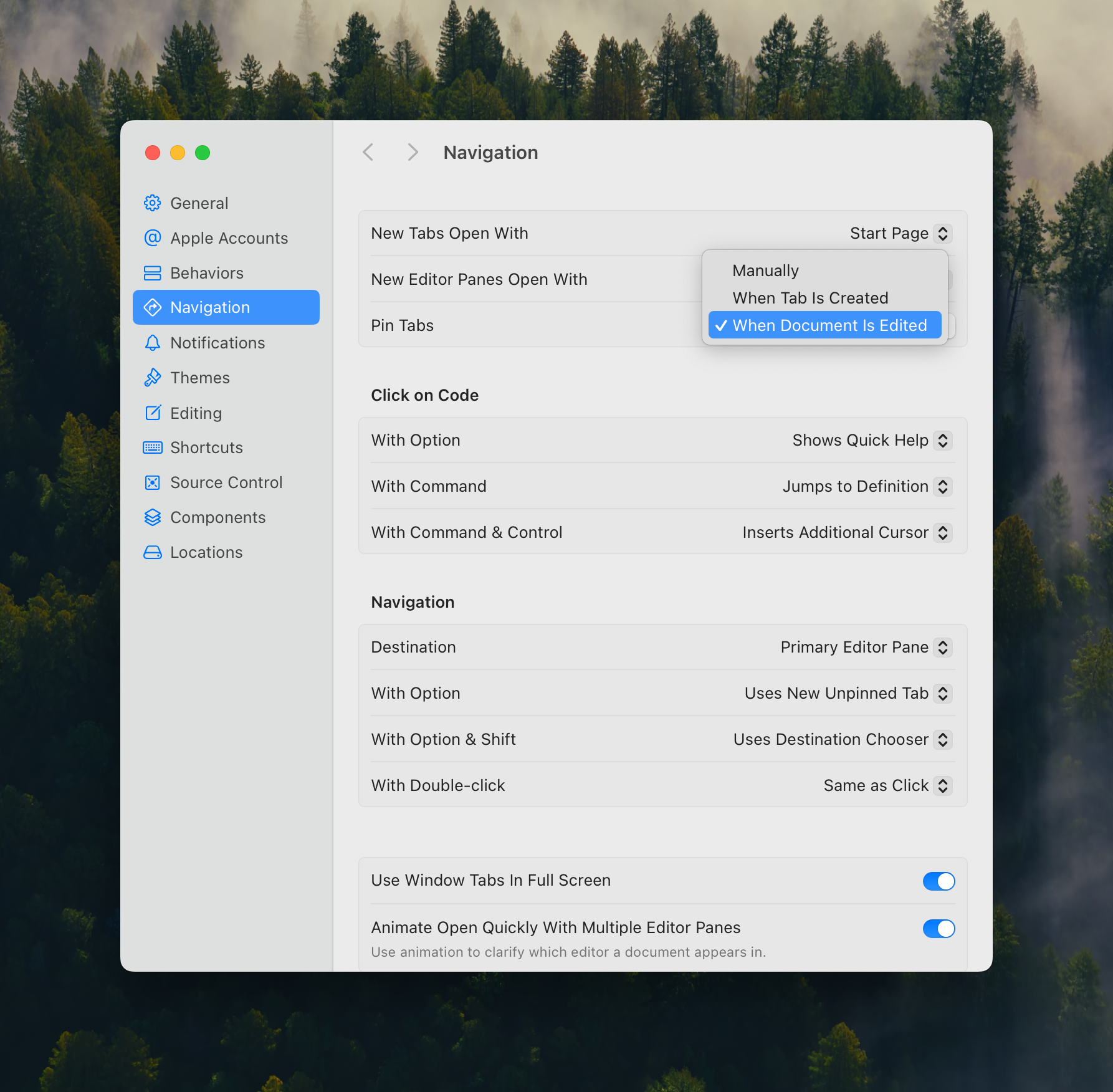Click the Navigation diamond arrow icon

(x=153, y=307)
